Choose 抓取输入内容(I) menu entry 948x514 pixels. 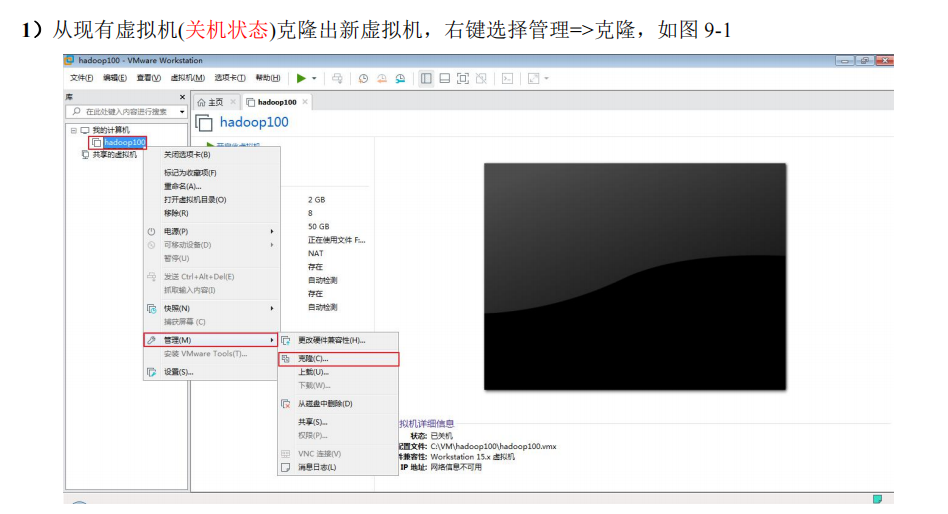point(211,290)
